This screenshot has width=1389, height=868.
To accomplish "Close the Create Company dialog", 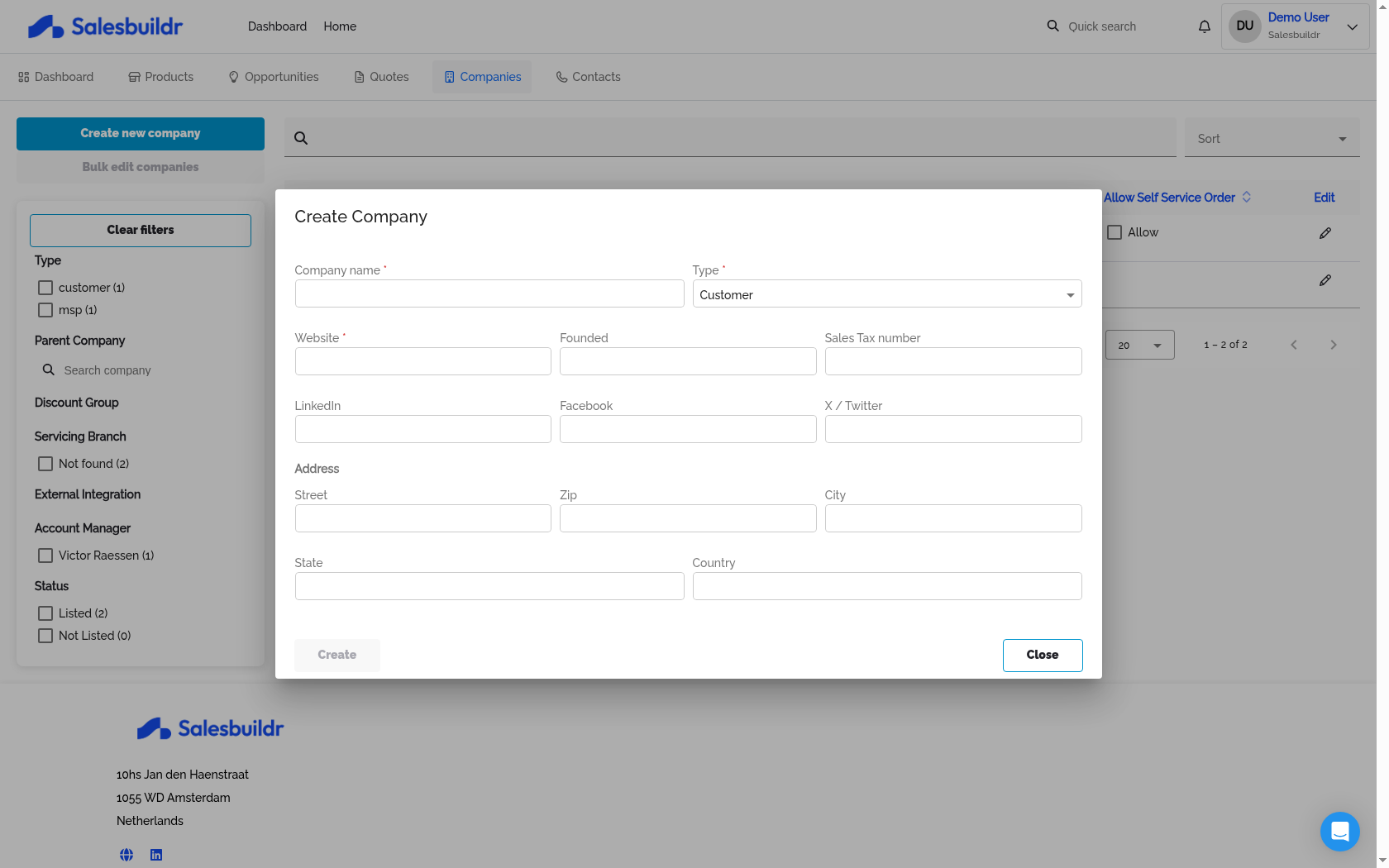I will coord(1043,655).
